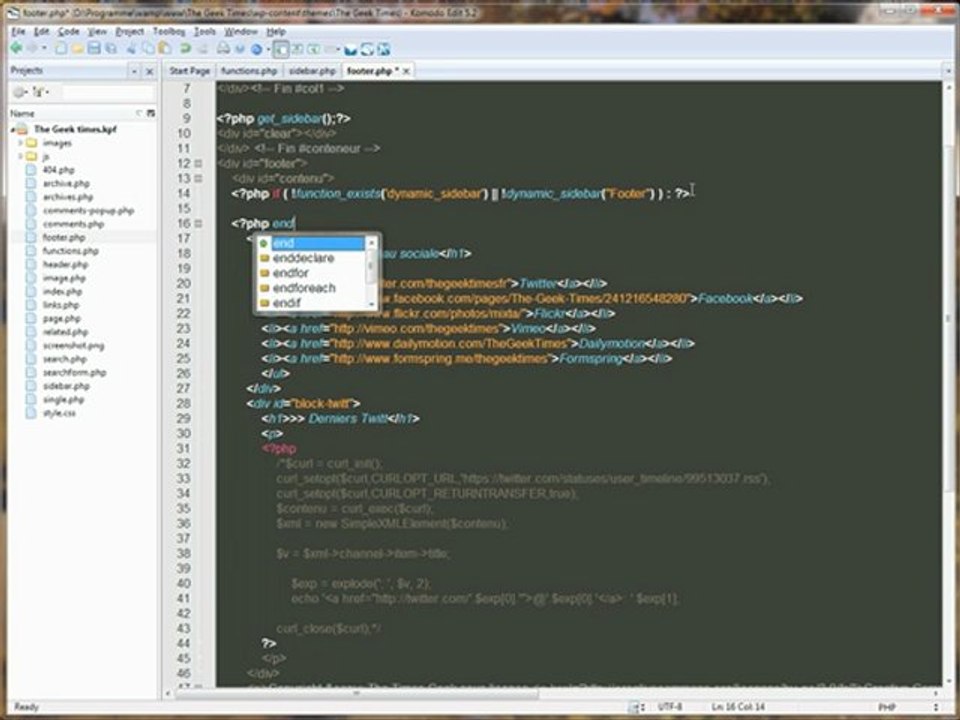Viewport: 960px width, 720px height.
Task: Close the Projects panel
Action: (149, 72)
